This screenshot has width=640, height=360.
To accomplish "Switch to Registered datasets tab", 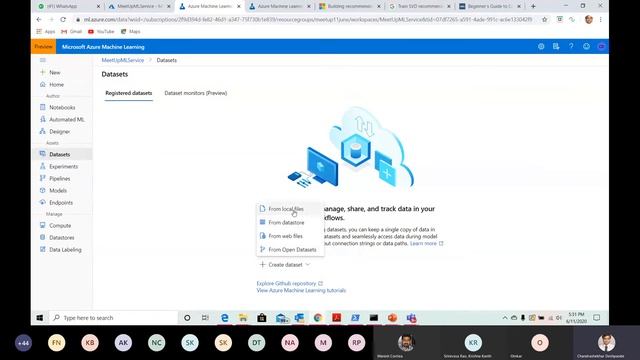I will pos(129,93).
